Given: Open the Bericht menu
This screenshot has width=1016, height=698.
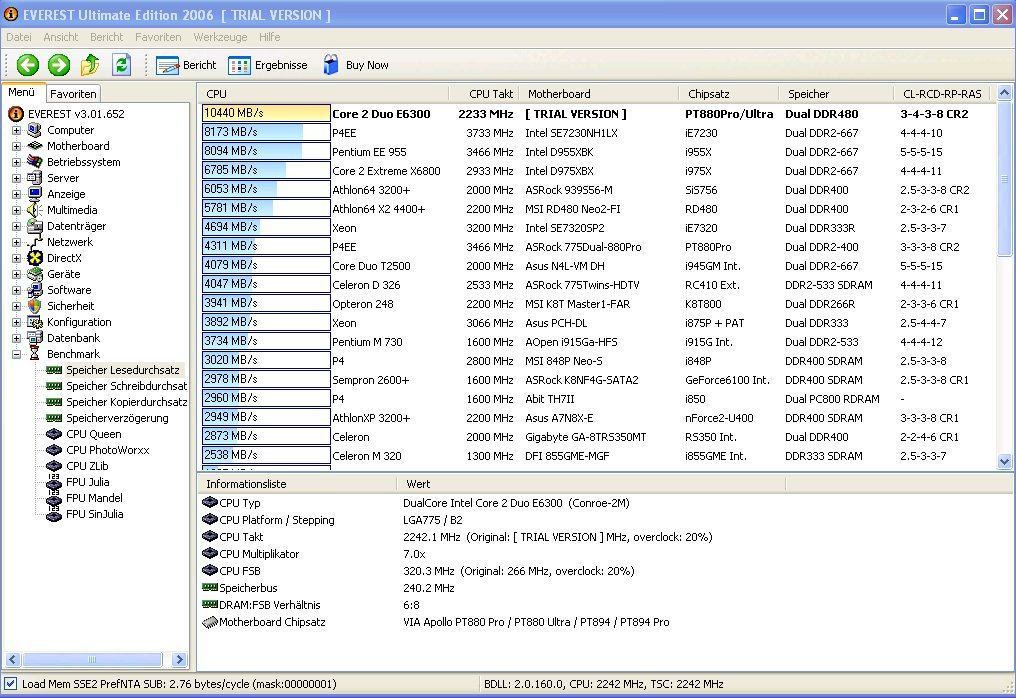Looking at the screenshot, I should pyautogui.click(x=106, y=37).
